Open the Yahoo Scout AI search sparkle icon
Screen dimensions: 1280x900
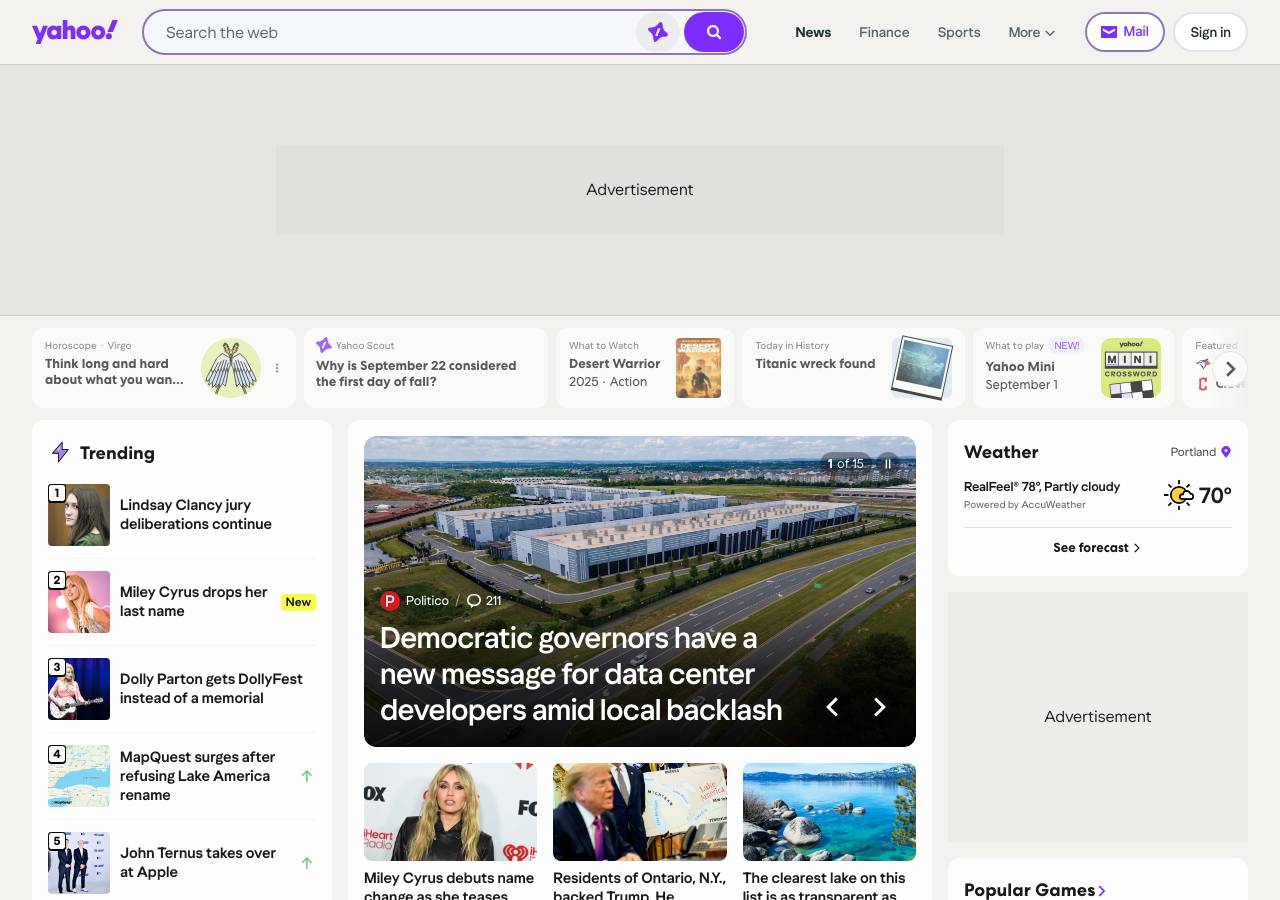pos(658,32)
